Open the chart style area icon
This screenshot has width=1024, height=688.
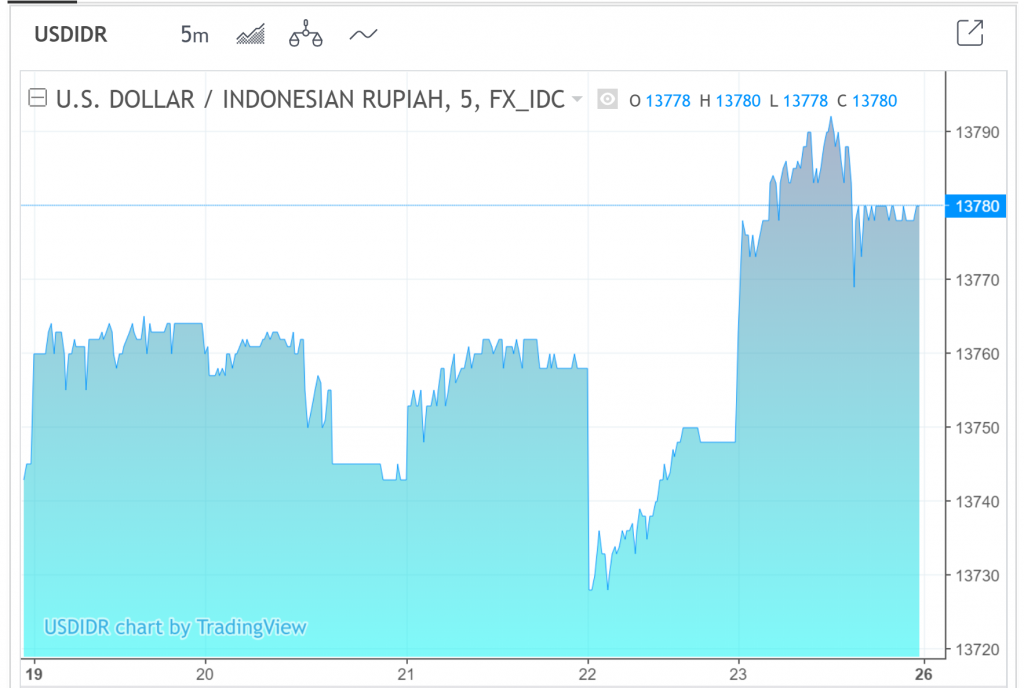click(251, 35)
